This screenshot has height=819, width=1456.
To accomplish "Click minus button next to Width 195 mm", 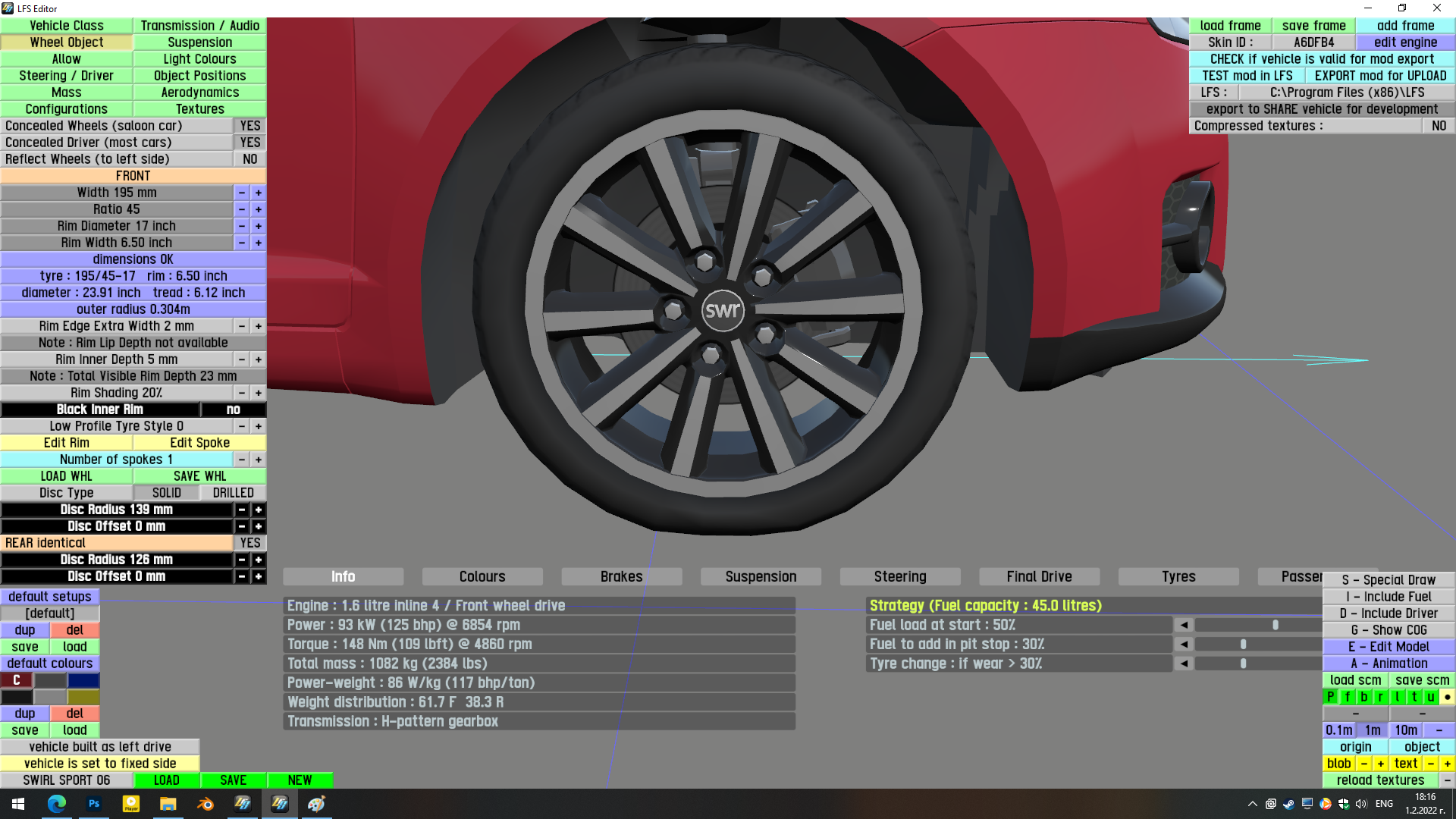I will click(x=241, y=193).
